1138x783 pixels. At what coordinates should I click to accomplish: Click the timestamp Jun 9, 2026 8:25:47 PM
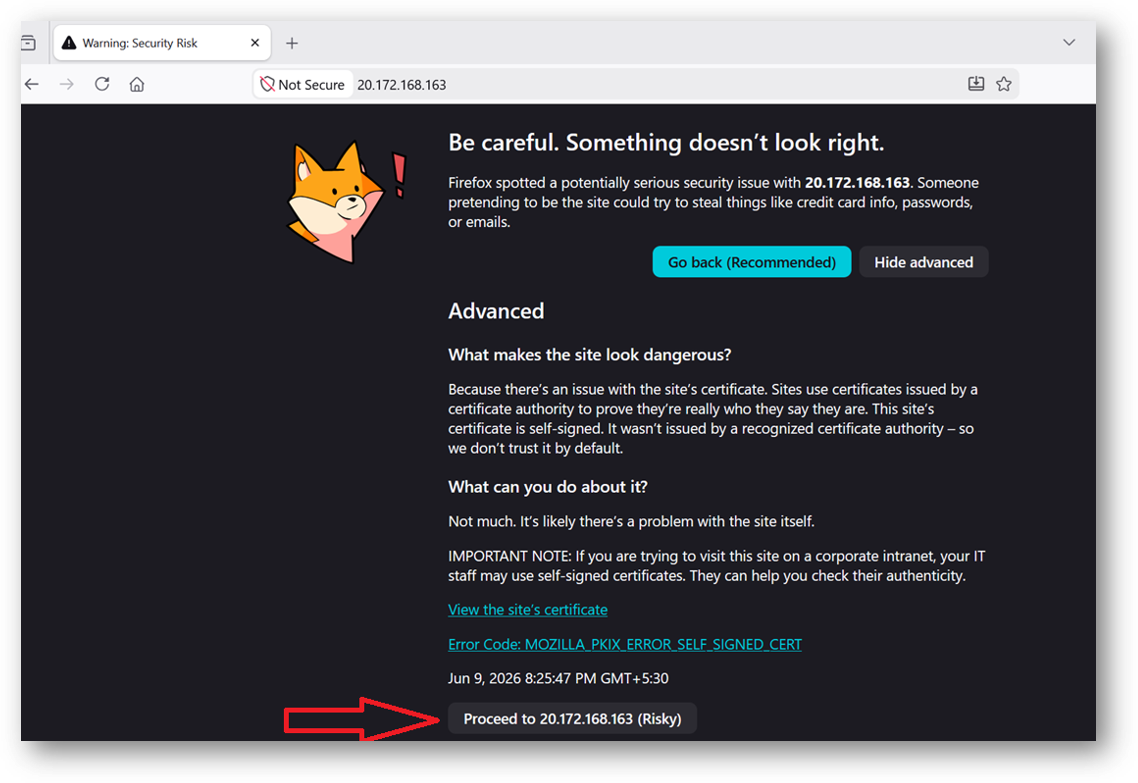coord(558,679)
